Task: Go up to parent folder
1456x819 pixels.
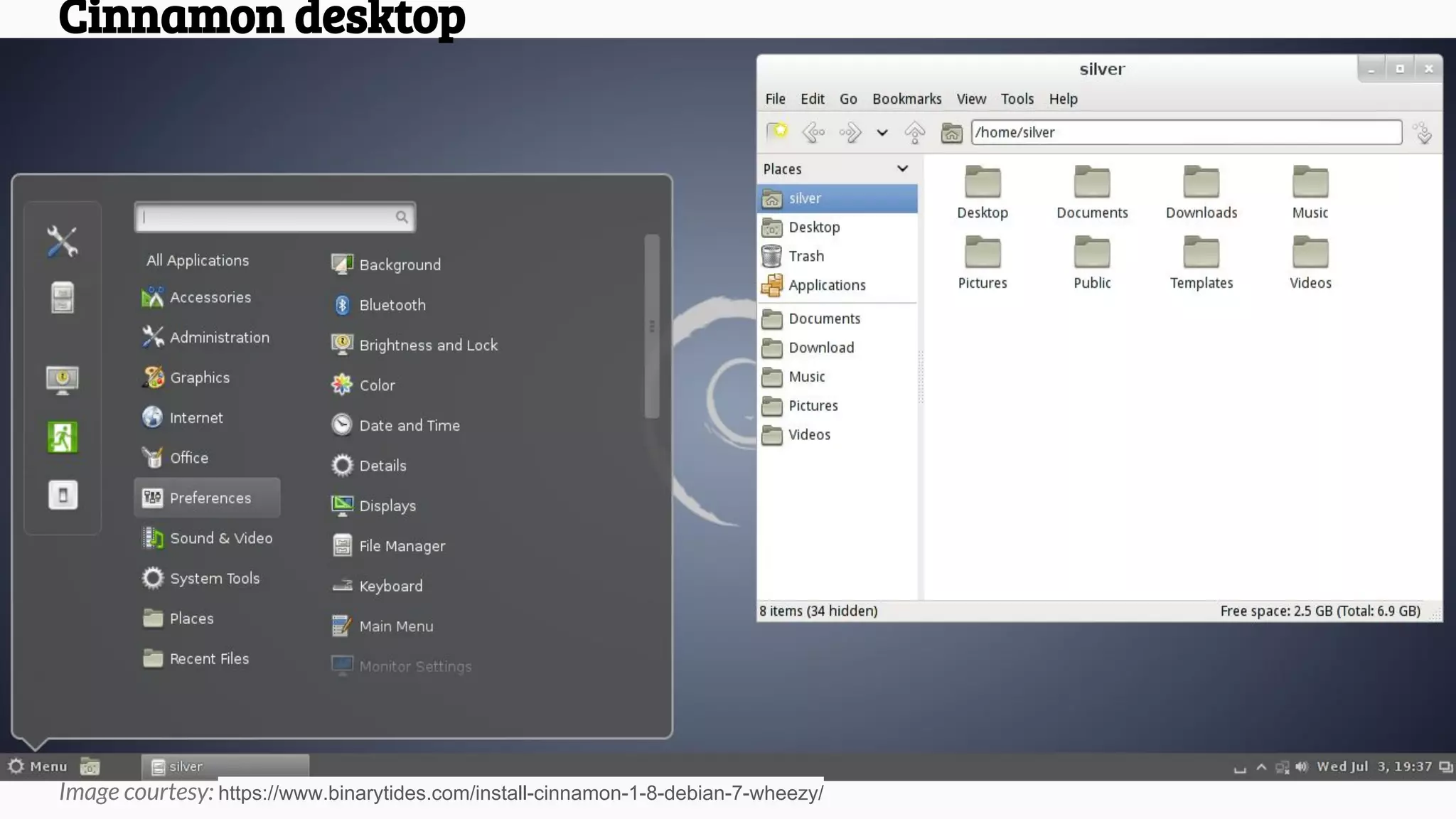Action: click(915, 132)
